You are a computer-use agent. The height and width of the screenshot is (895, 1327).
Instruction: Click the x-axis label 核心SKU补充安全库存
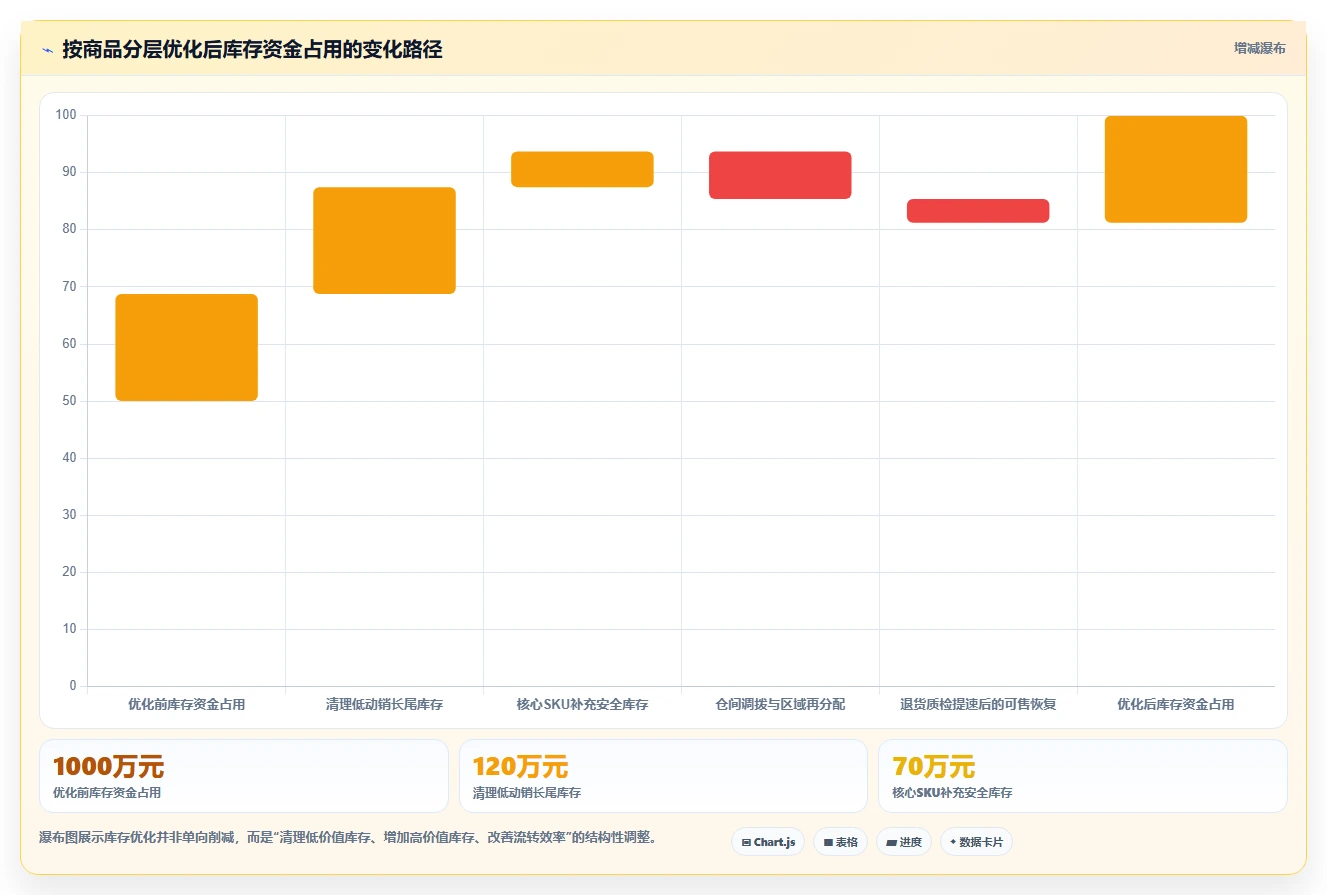click(x=582, y=704)
